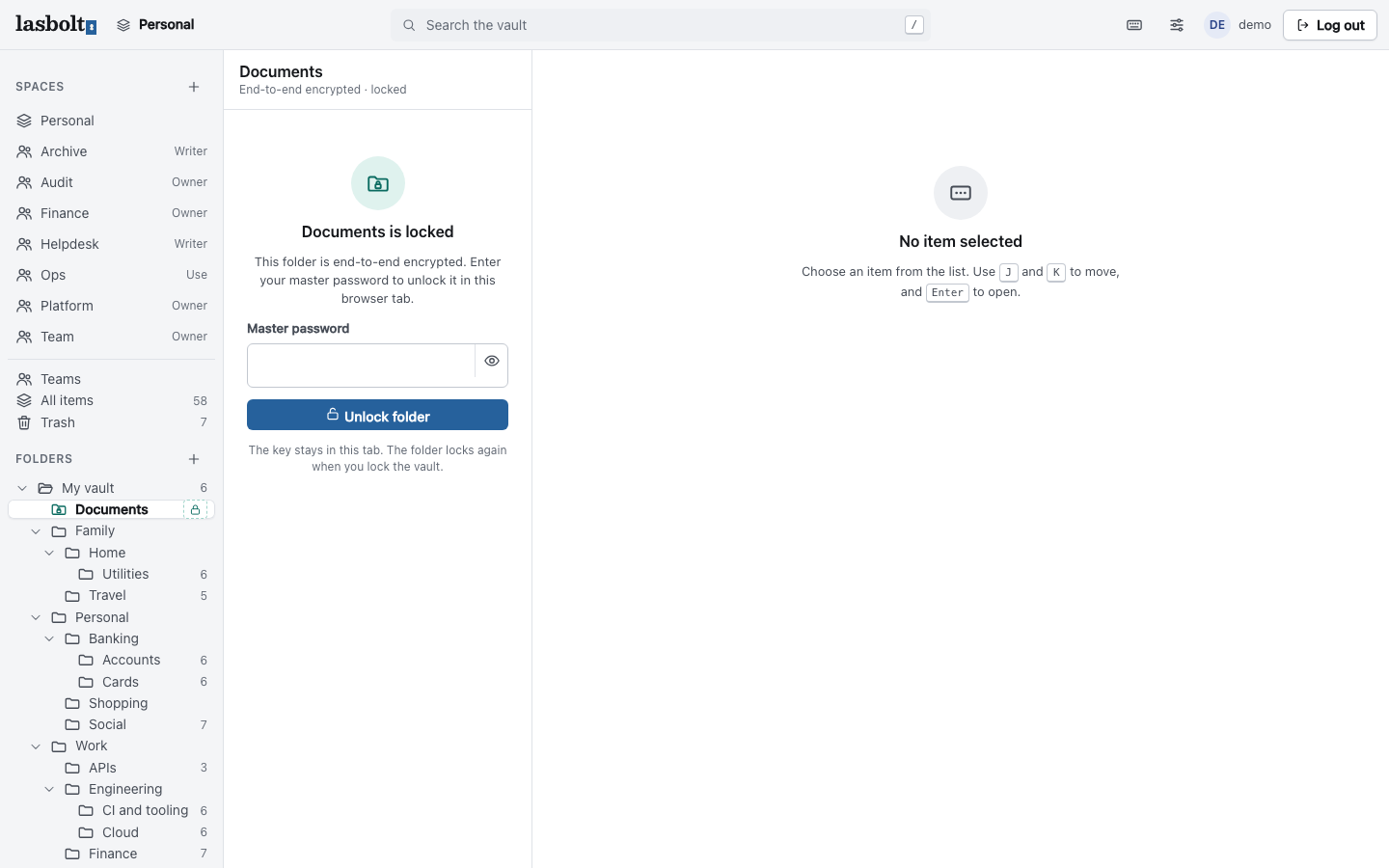Click the DE user avatar
The image size is (1389, 868).
(1217, 25)
